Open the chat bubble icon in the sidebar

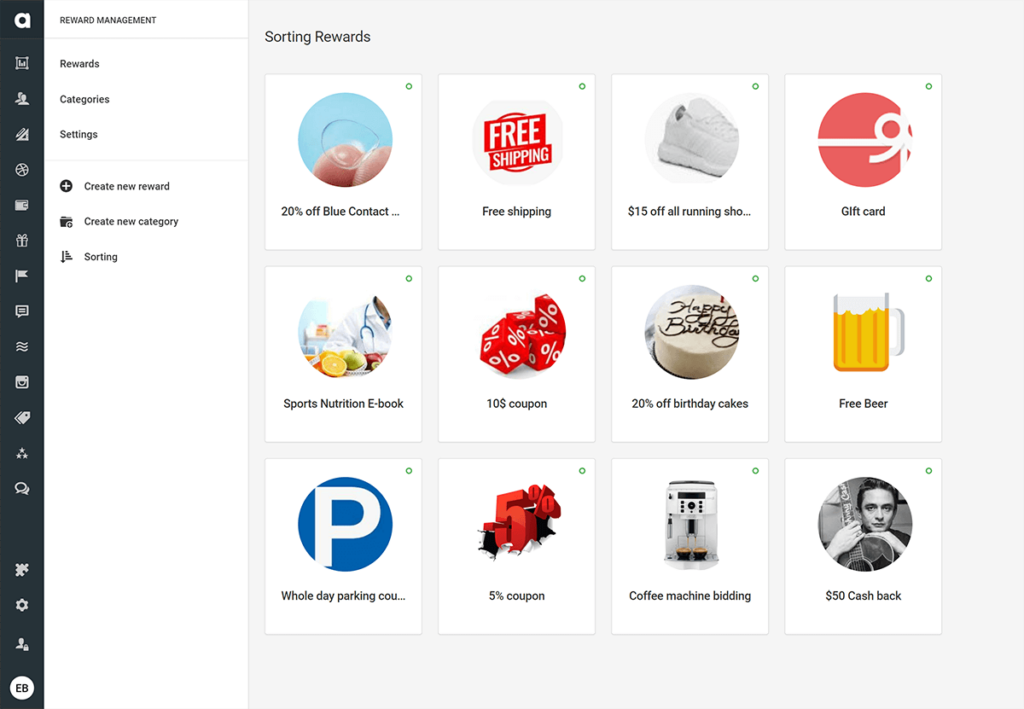22,311
